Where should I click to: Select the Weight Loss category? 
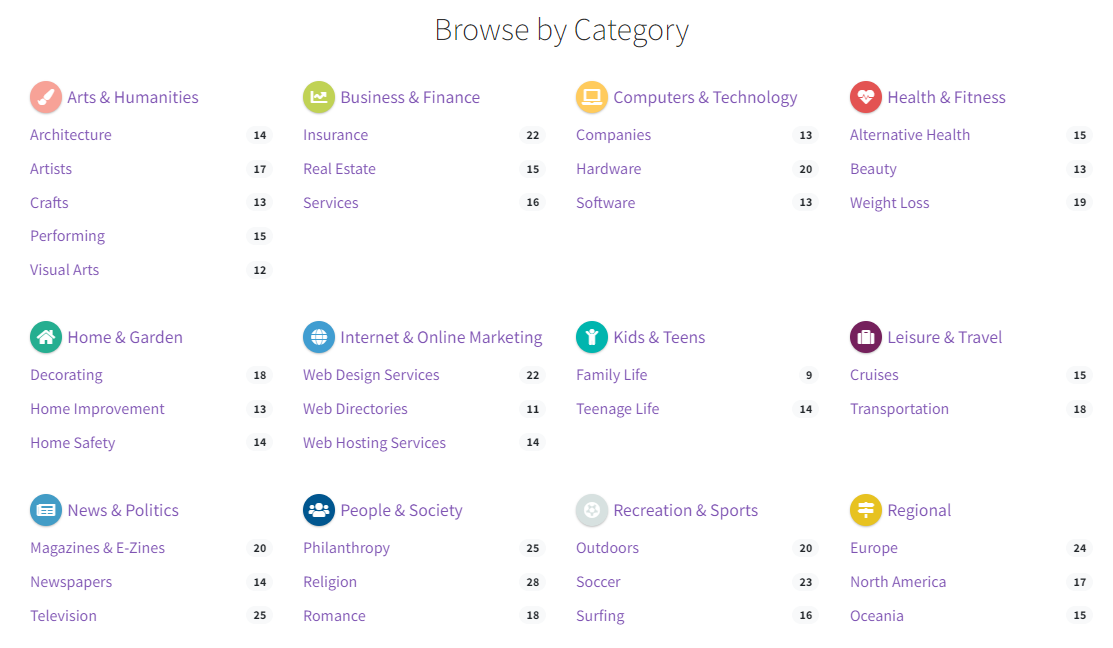pyautogui.click(x=889, y=202)
